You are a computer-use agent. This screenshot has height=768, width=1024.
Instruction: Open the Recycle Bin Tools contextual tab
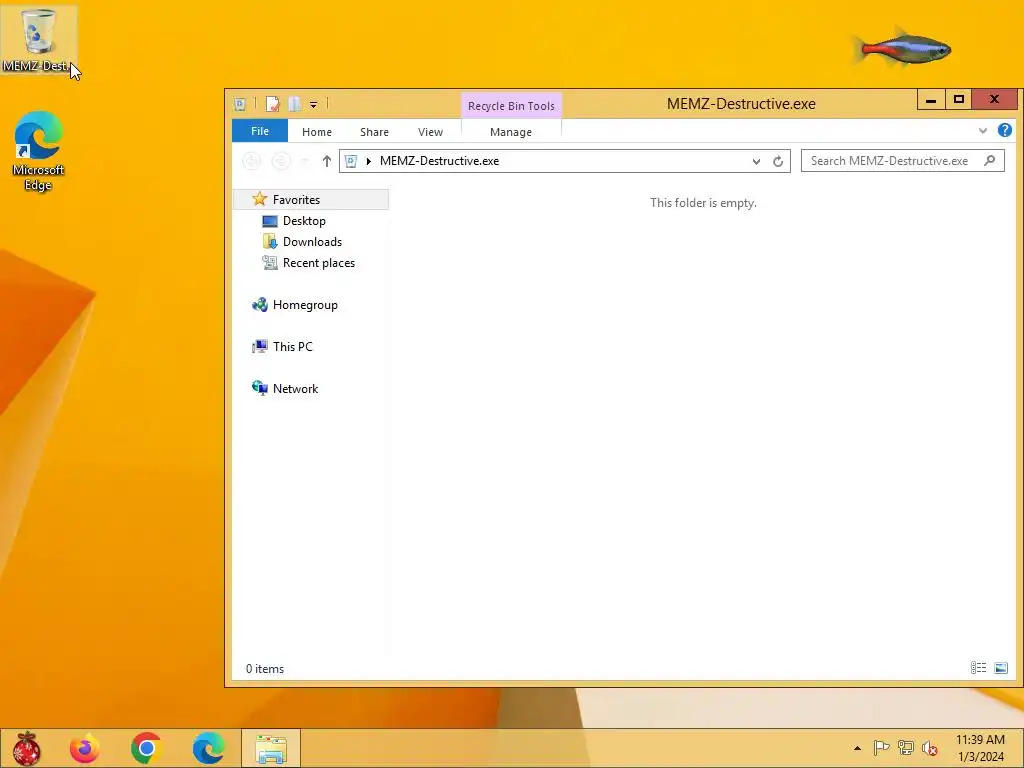coord(511,106)
